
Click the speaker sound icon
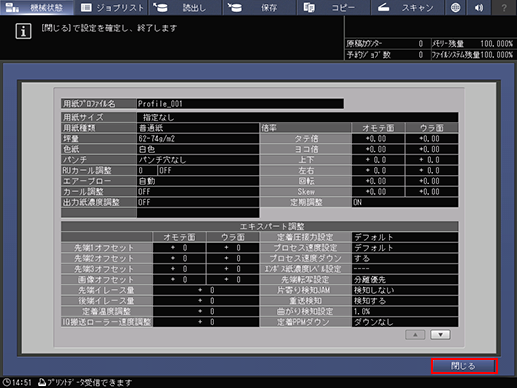coord(479,7)
